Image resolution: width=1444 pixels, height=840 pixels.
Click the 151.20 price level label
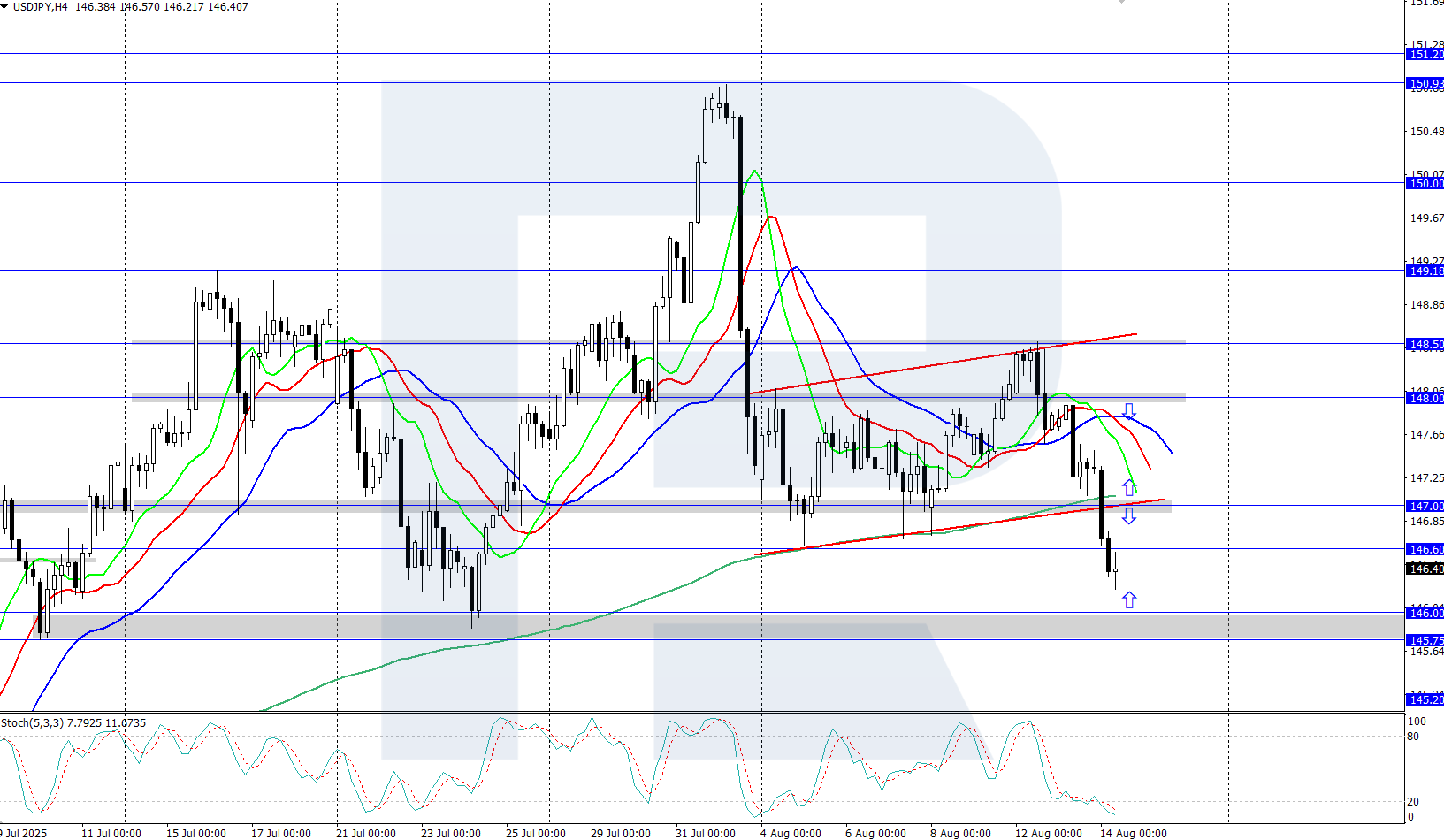(x=1425, y=55)
